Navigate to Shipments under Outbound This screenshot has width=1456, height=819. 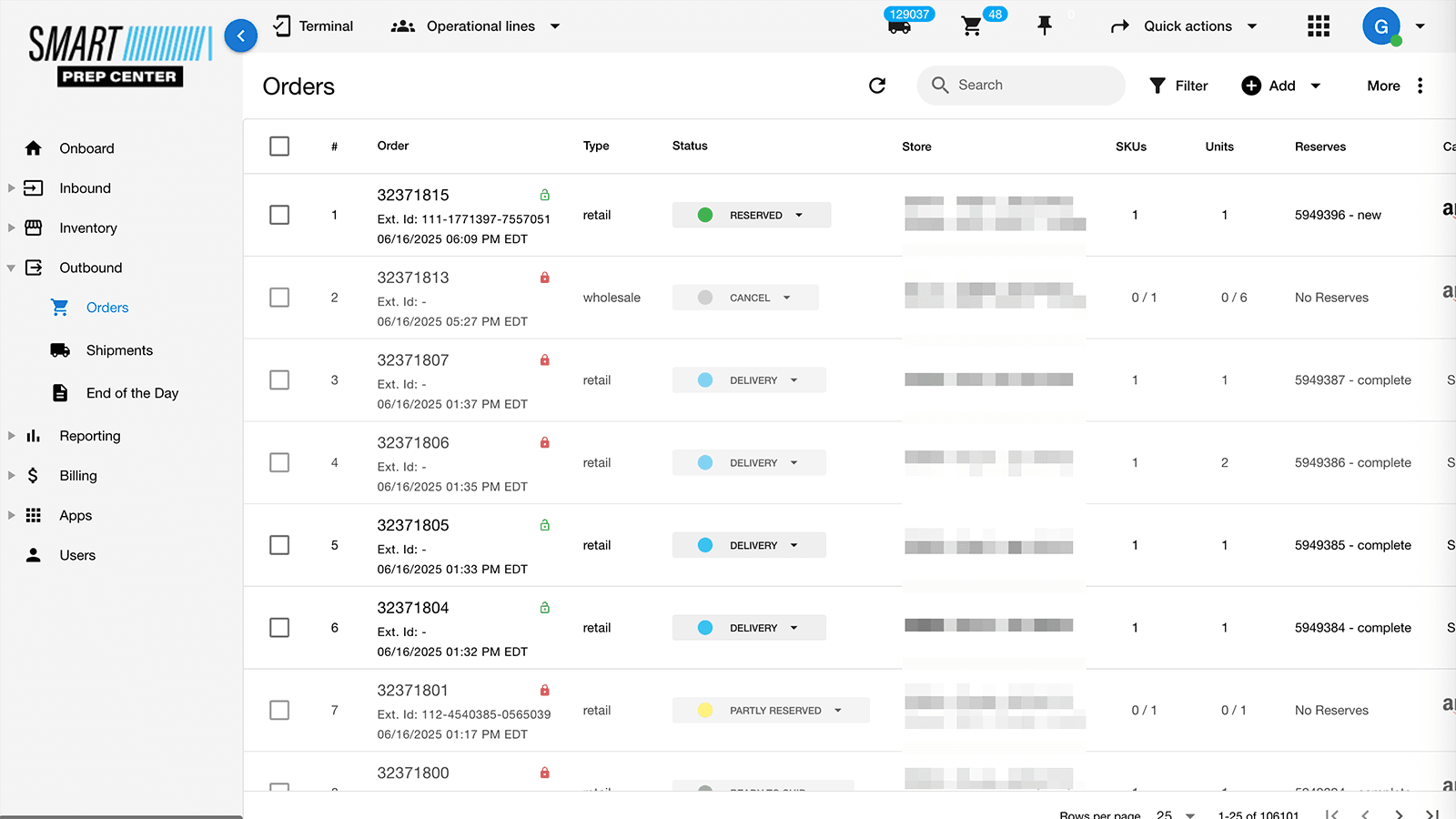click(x=119, y=350)
